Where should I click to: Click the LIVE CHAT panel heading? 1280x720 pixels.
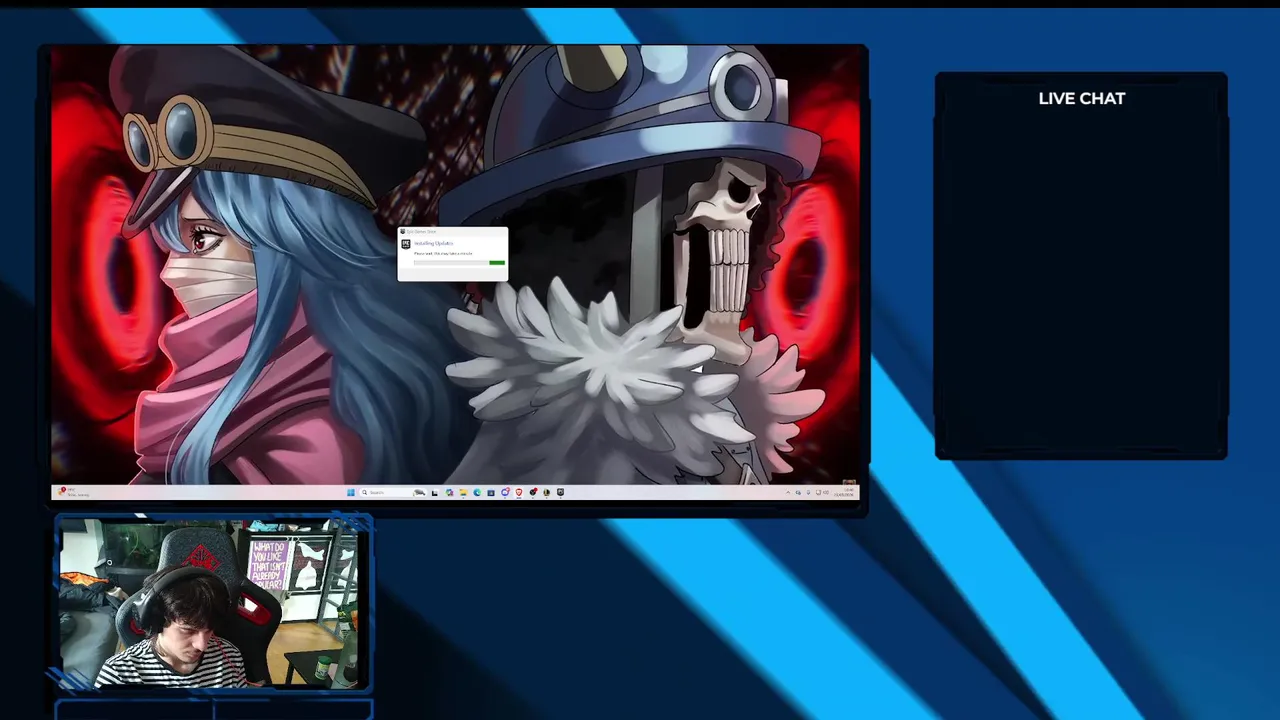point(1082,98)
